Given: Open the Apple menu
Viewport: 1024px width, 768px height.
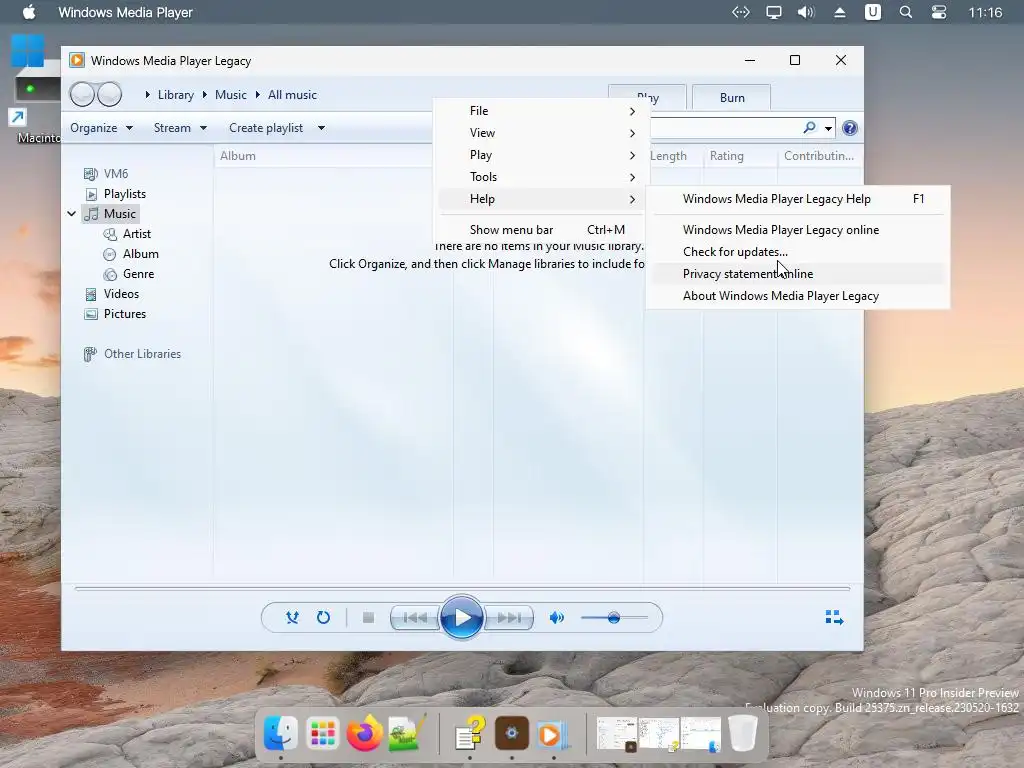Looking at the screenshot, I should click(x=29, y=12).
